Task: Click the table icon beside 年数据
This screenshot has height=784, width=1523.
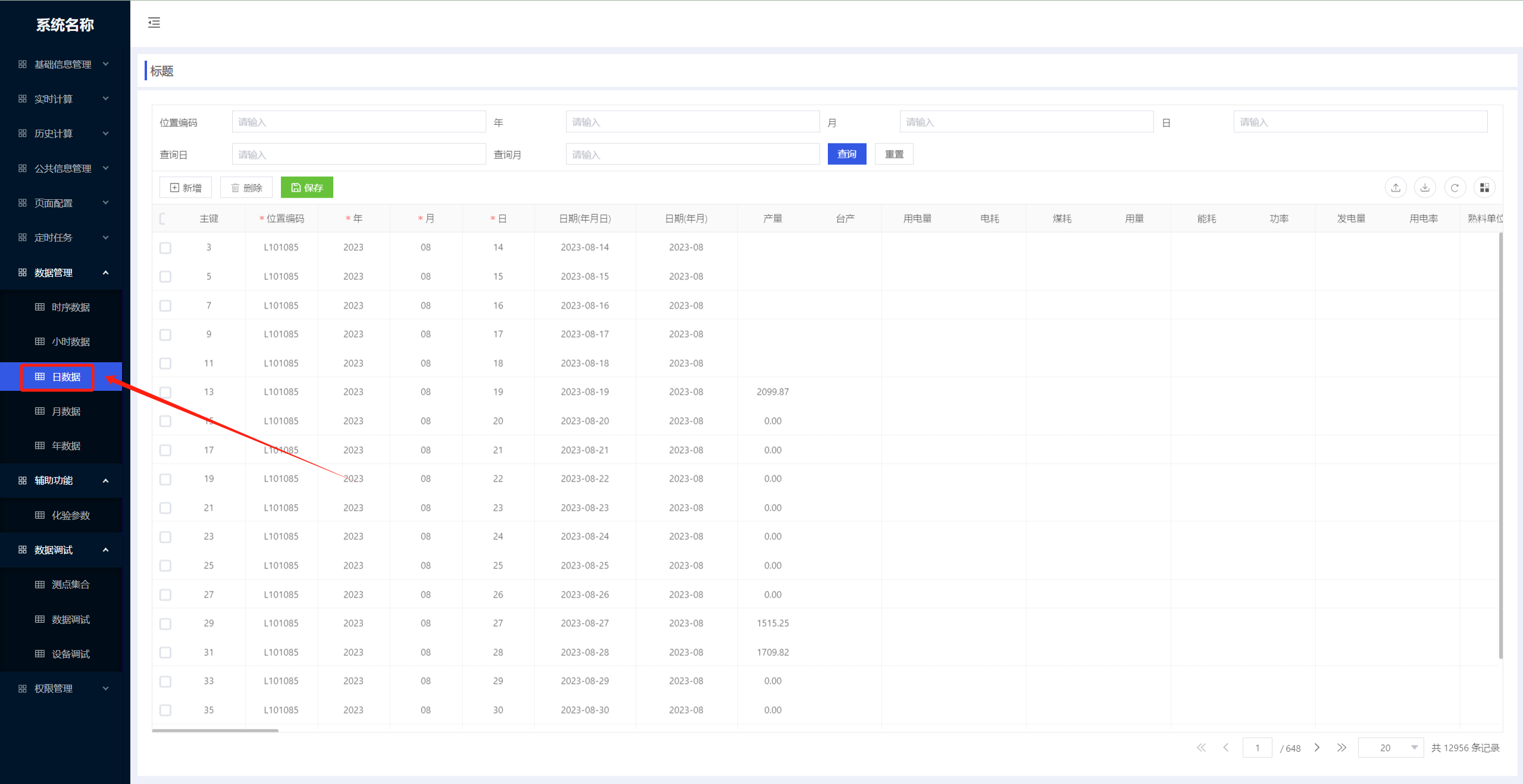Action: pyautogui.click(x=40, y=446)
